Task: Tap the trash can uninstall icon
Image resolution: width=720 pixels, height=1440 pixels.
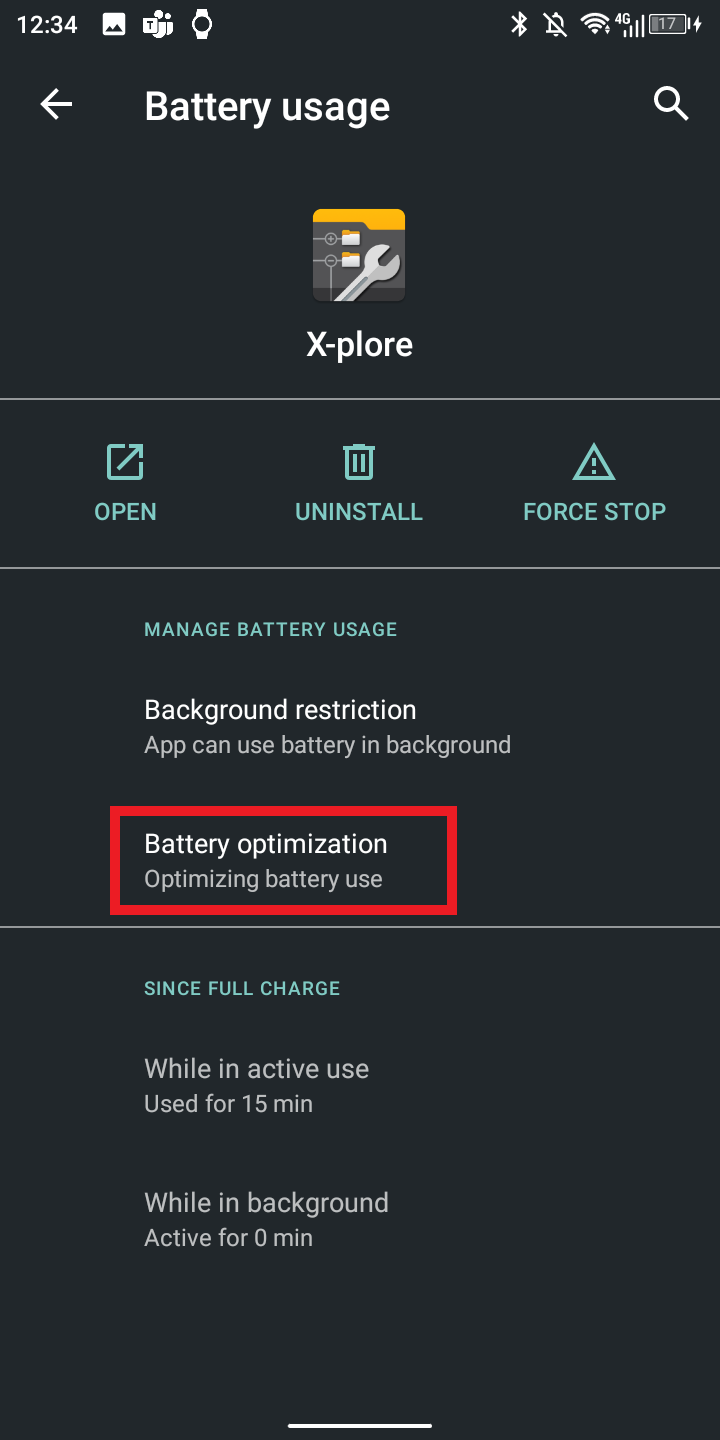Action: click(359, 462)
